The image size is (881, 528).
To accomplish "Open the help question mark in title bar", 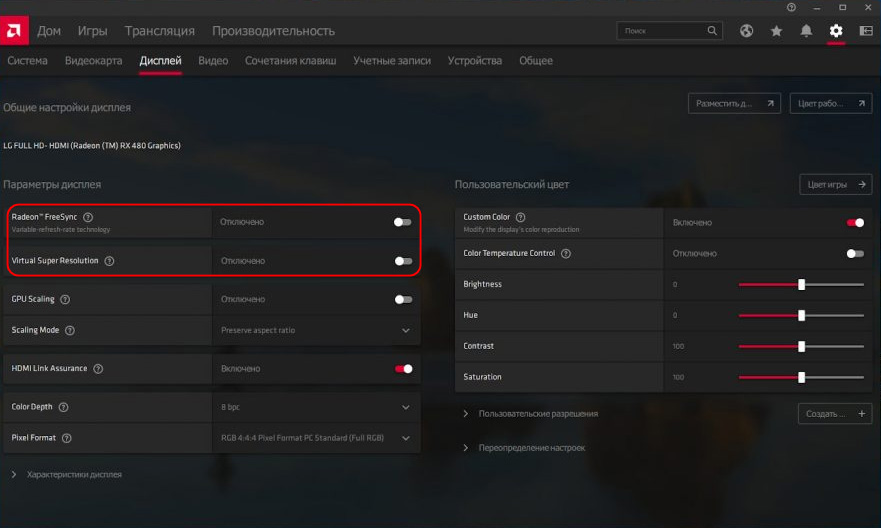I will pos(791,7).
